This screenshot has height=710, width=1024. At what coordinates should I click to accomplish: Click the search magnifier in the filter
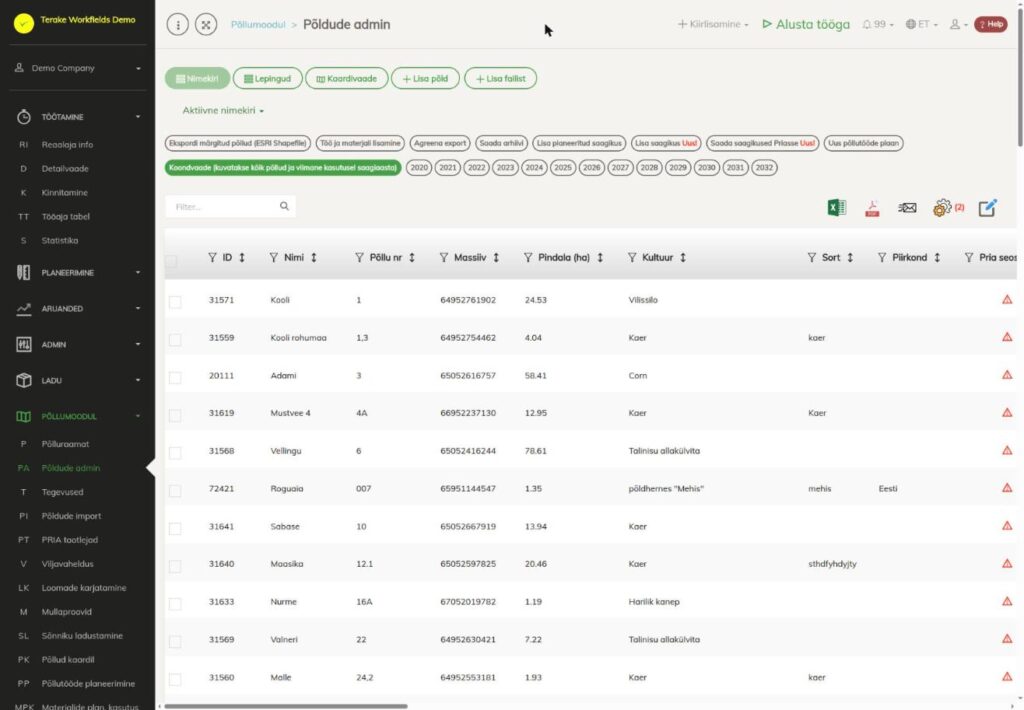(x=284, y=206)
